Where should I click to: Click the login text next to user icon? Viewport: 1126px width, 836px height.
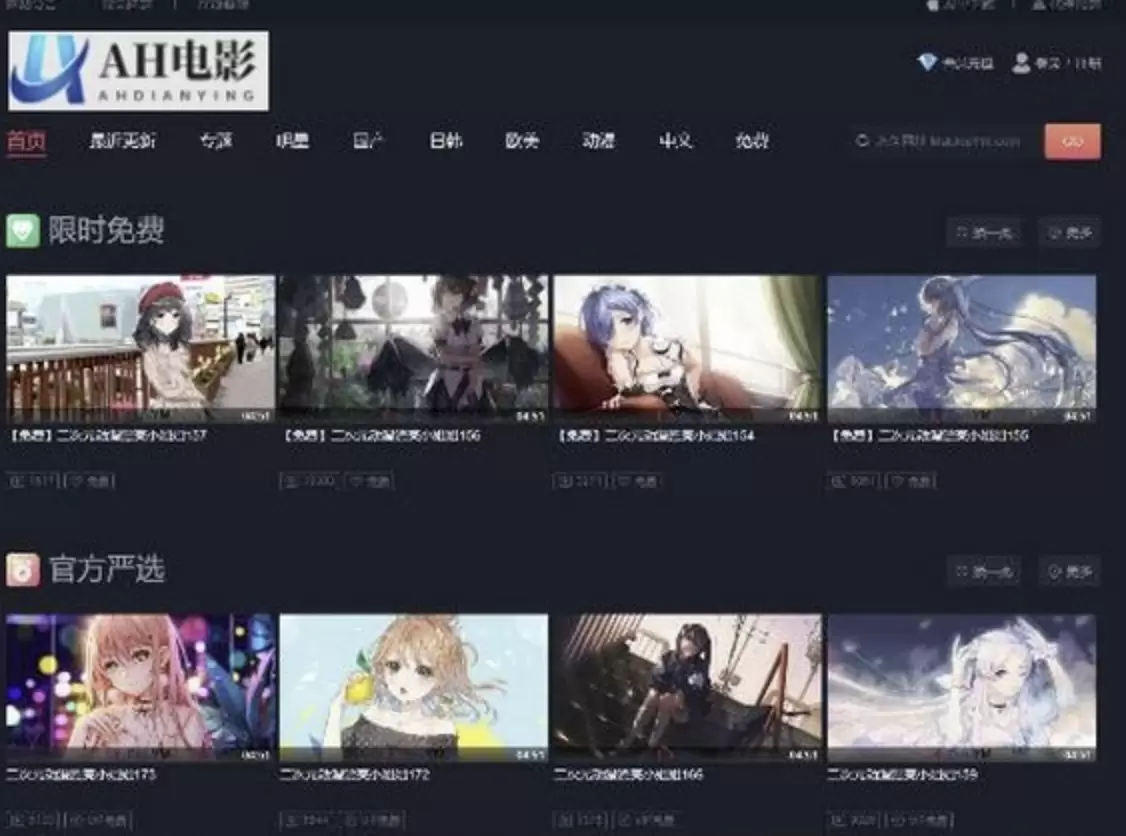pos(1068,63)
